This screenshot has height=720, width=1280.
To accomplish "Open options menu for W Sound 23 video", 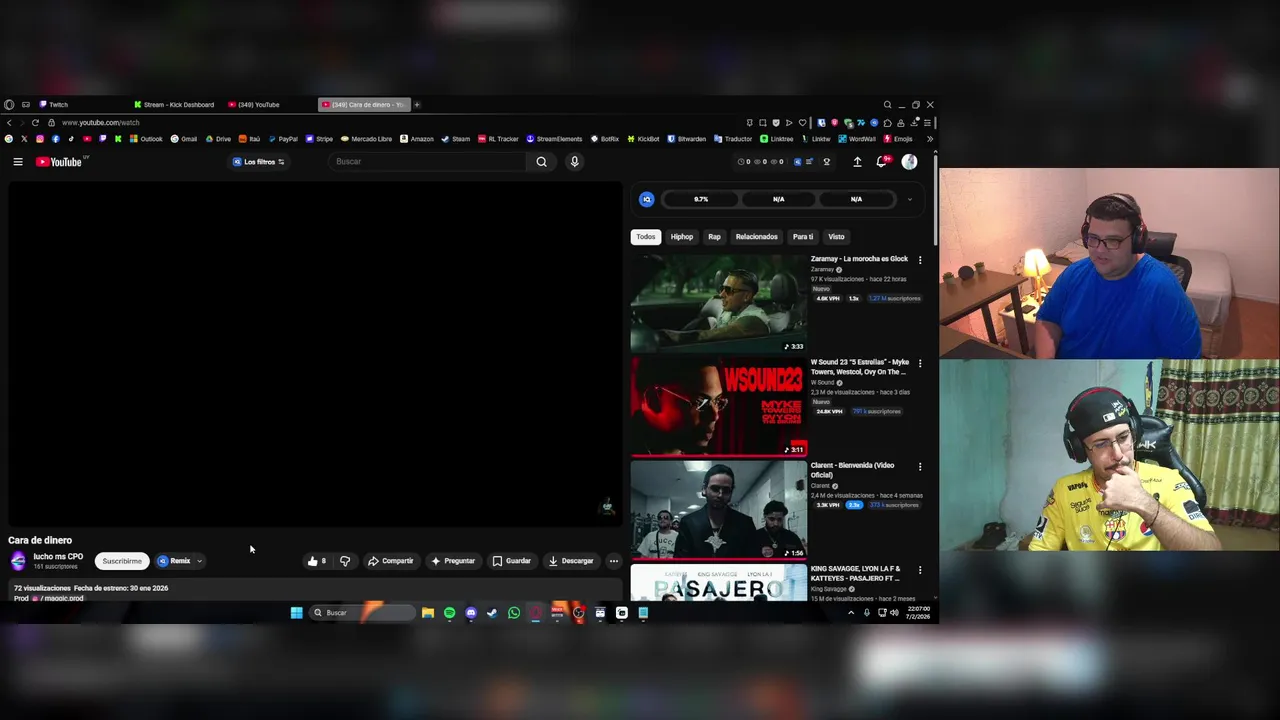I will point(920,363).
